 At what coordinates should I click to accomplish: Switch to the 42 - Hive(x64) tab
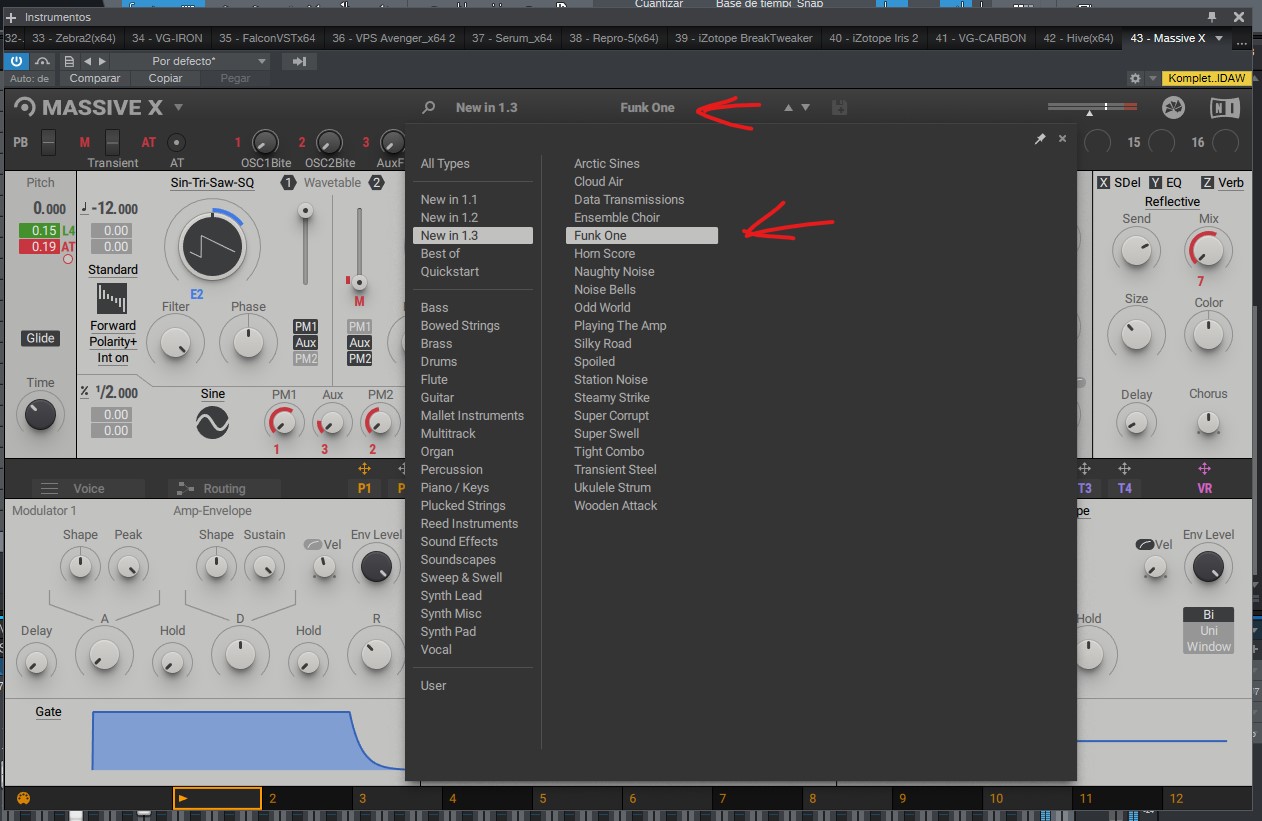[1078, 38]
